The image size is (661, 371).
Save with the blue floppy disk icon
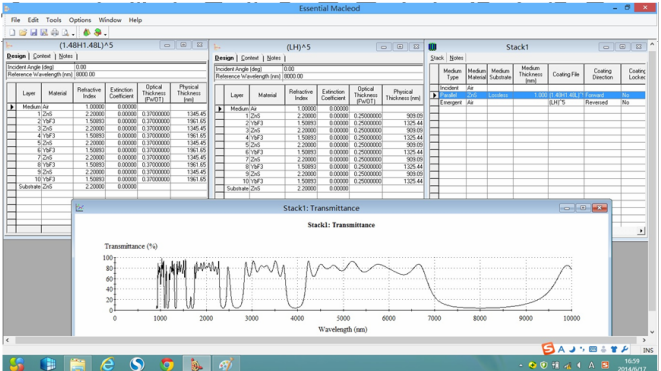[34, 32]
